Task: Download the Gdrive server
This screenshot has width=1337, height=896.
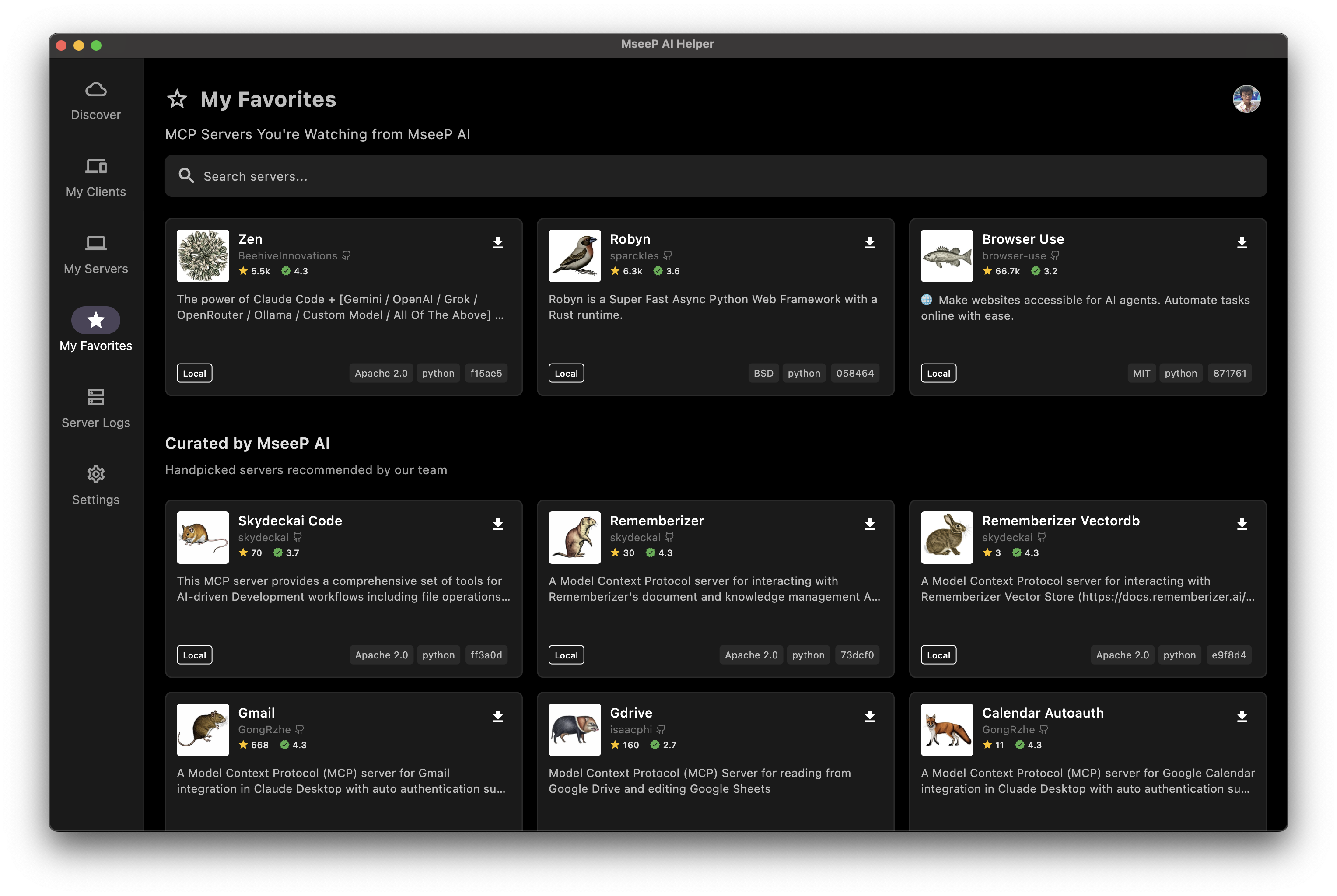Action: (870, 716)
